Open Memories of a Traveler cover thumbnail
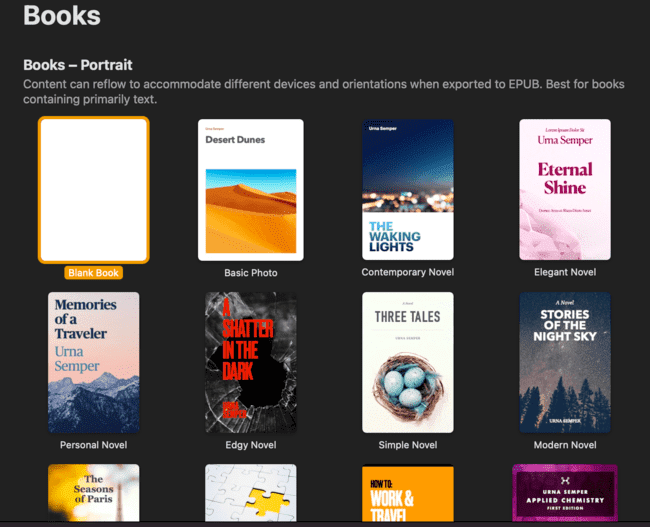 (x=94, y=361)
